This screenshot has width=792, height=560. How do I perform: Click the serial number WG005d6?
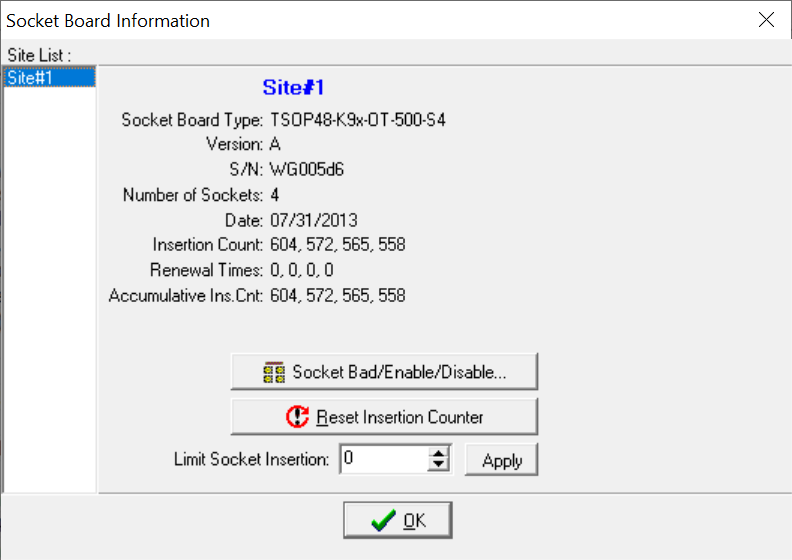(x=307, y=169)
